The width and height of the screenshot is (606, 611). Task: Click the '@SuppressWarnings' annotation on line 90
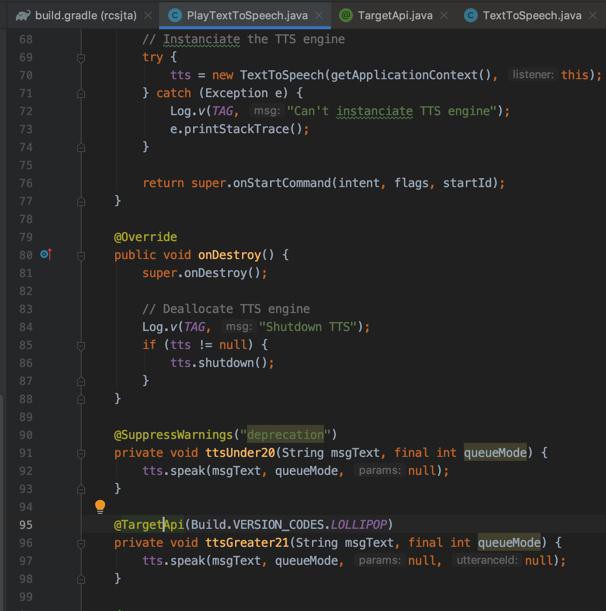point(173,434)
